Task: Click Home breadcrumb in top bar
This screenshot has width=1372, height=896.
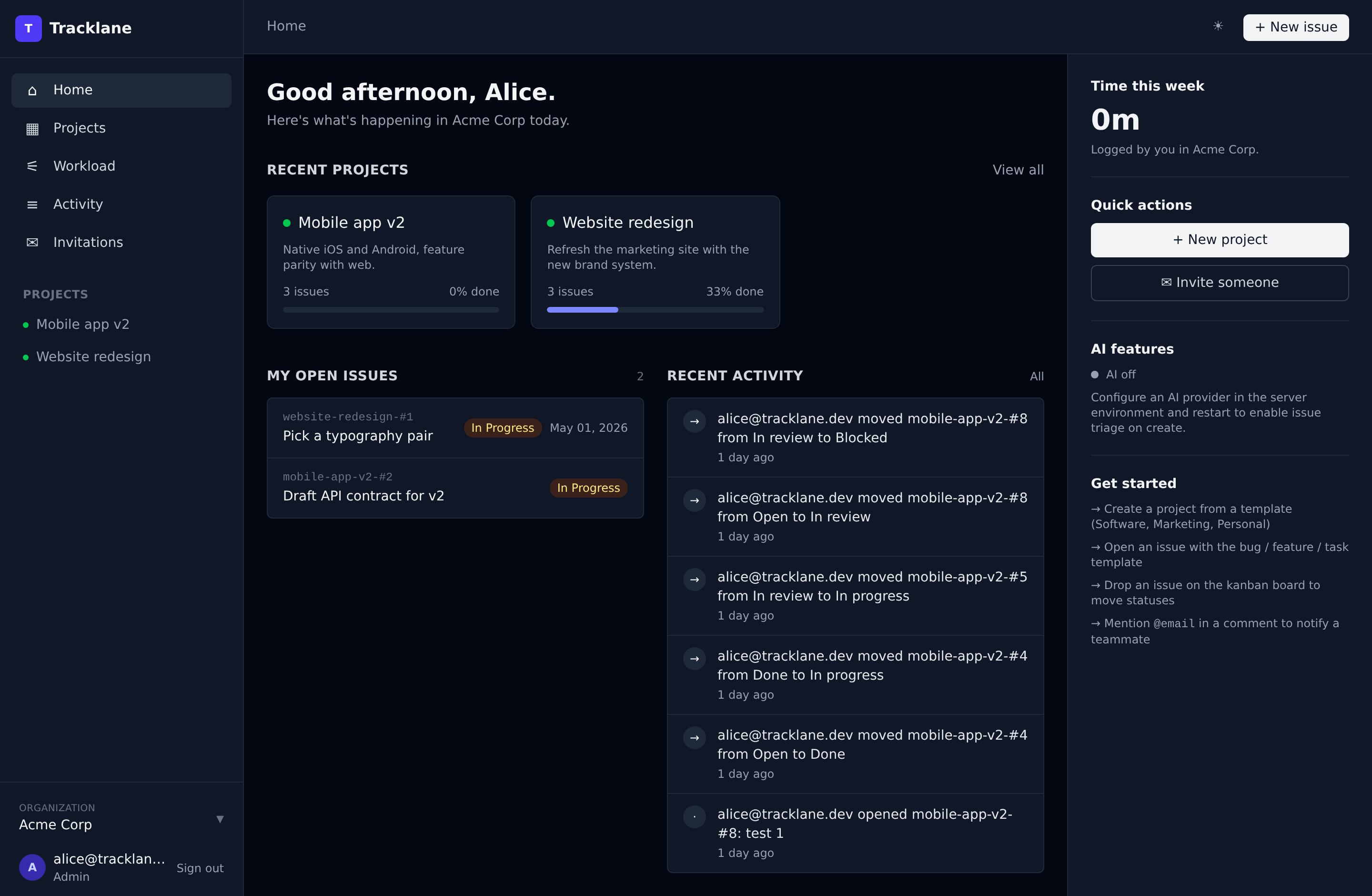Action: point(286,26)
